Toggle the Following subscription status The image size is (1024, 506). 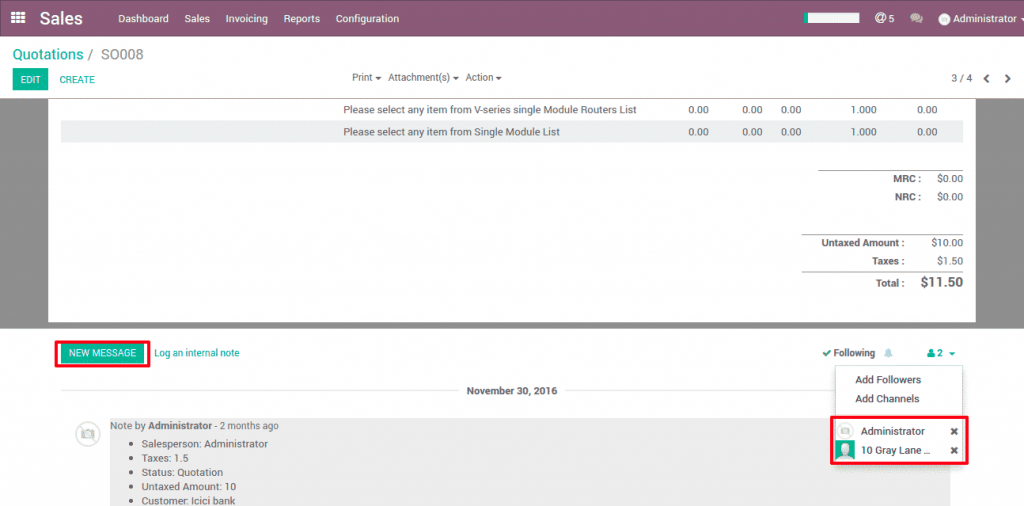(848, 353)
